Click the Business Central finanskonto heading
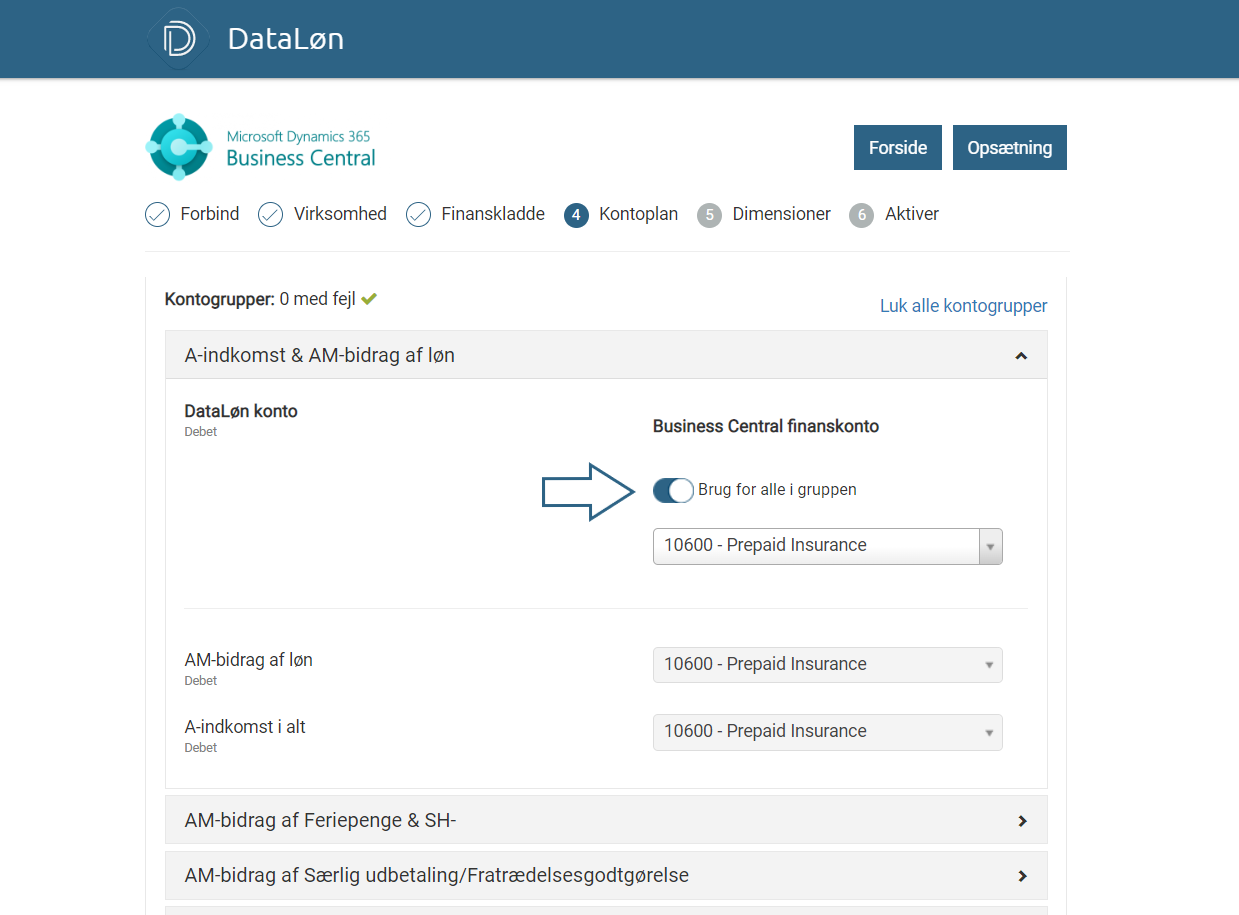Screen dimensions: 1239x915 pos(766,426)
